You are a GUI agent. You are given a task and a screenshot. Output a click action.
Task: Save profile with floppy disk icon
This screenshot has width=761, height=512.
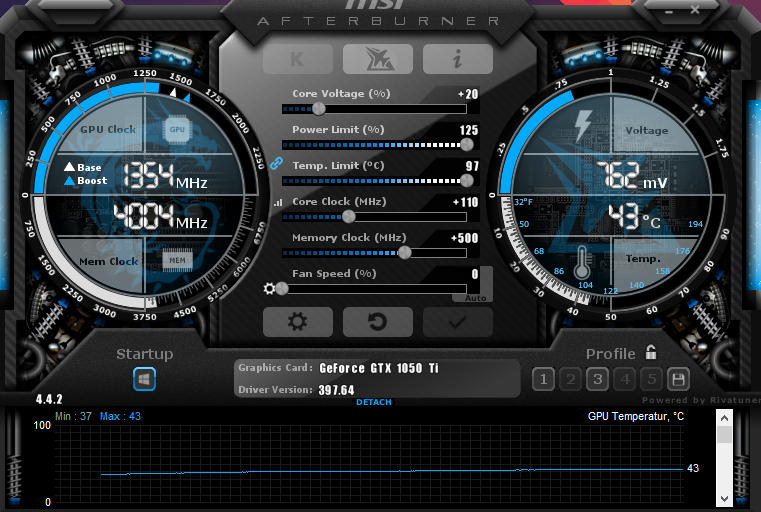point(678,379)
